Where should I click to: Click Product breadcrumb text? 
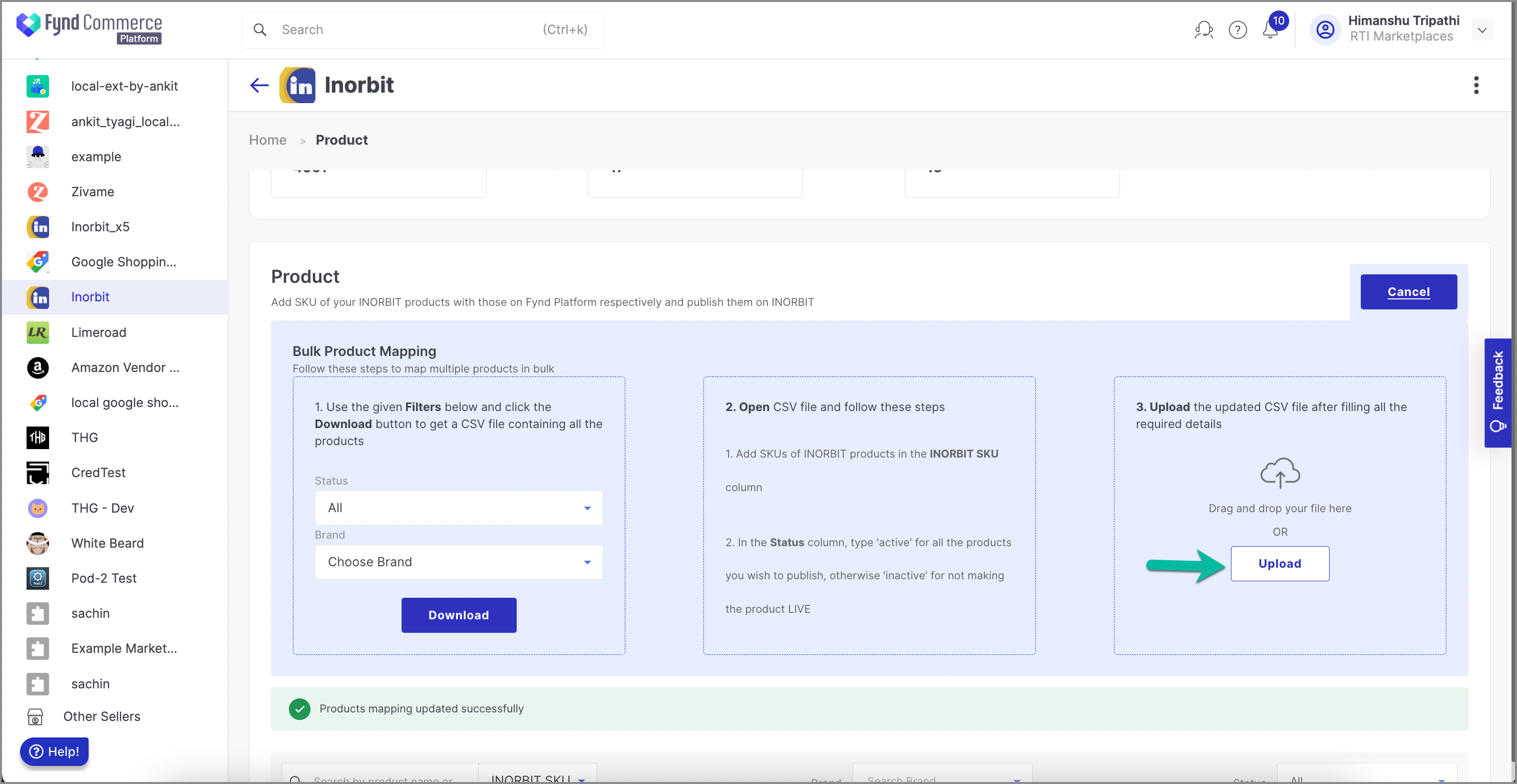[341, 140]
